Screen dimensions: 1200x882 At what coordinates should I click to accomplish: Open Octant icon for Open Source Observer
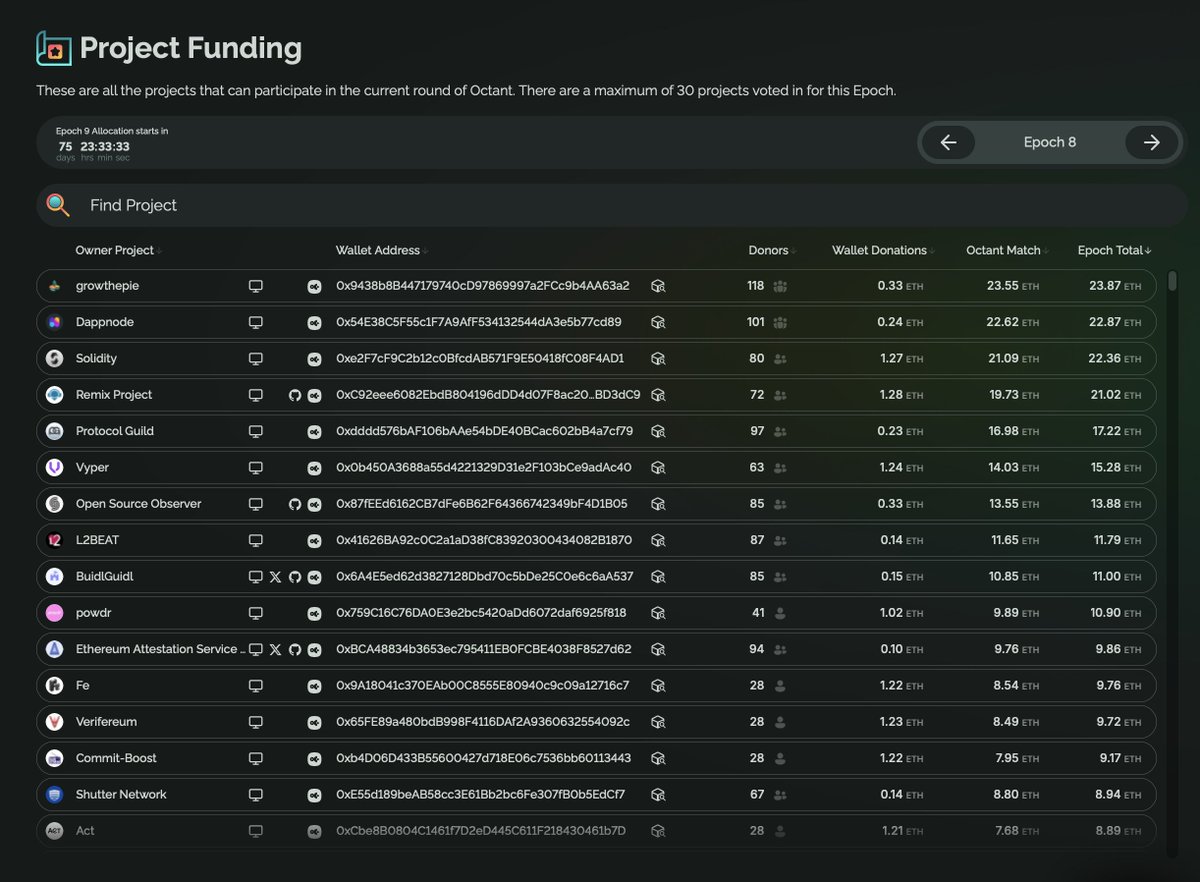pos(314,504)
